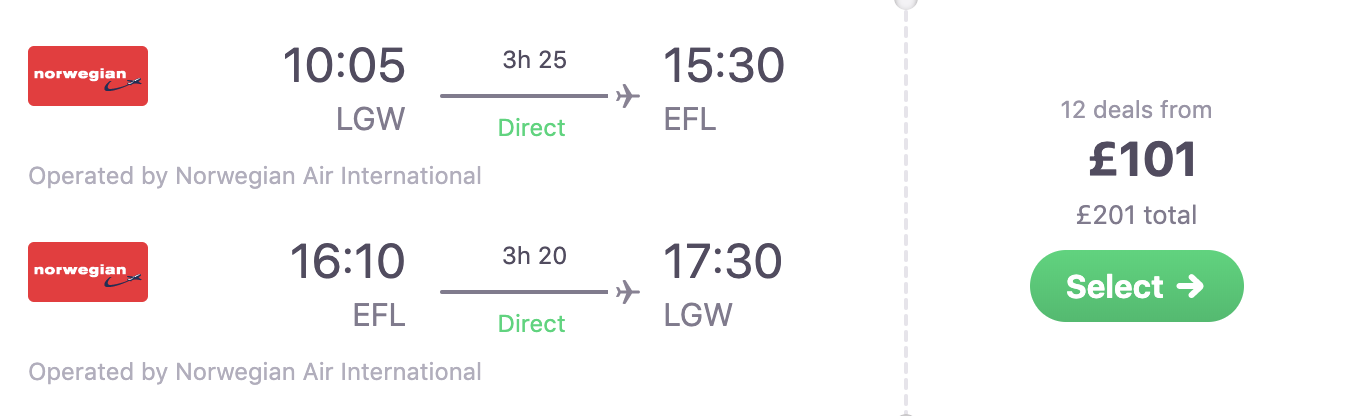Click the 3h 25 flight duration

click(x=534, y=60)
